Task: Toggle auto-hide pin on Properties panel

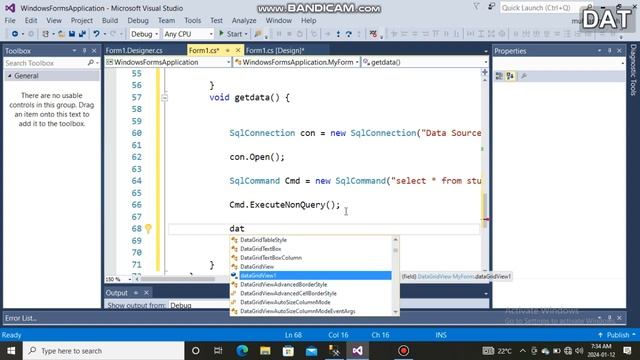Action: tap(609, 51)
